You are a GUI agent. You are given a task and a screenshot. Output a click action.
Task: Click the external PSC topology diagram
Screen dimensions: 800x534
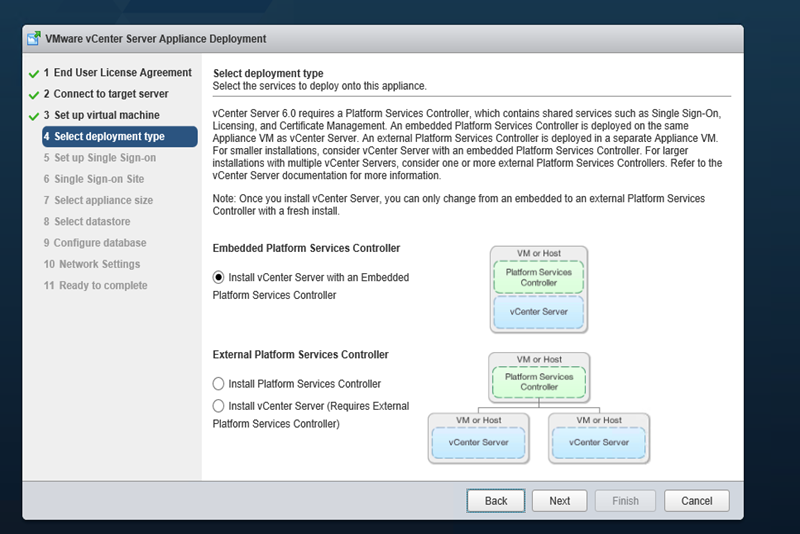tap(539, 408)
